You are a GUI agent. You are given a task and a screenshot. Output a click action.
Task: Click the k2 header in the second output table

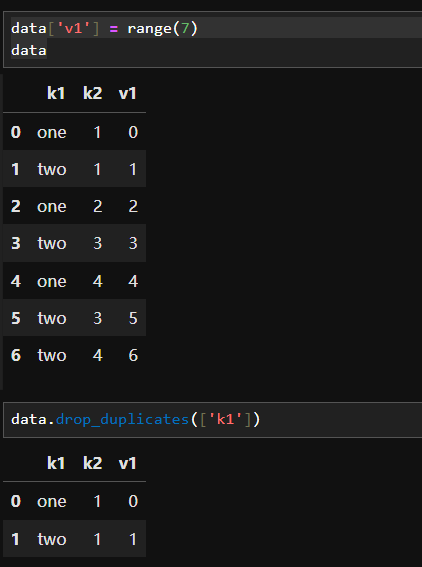coord(93,463)
